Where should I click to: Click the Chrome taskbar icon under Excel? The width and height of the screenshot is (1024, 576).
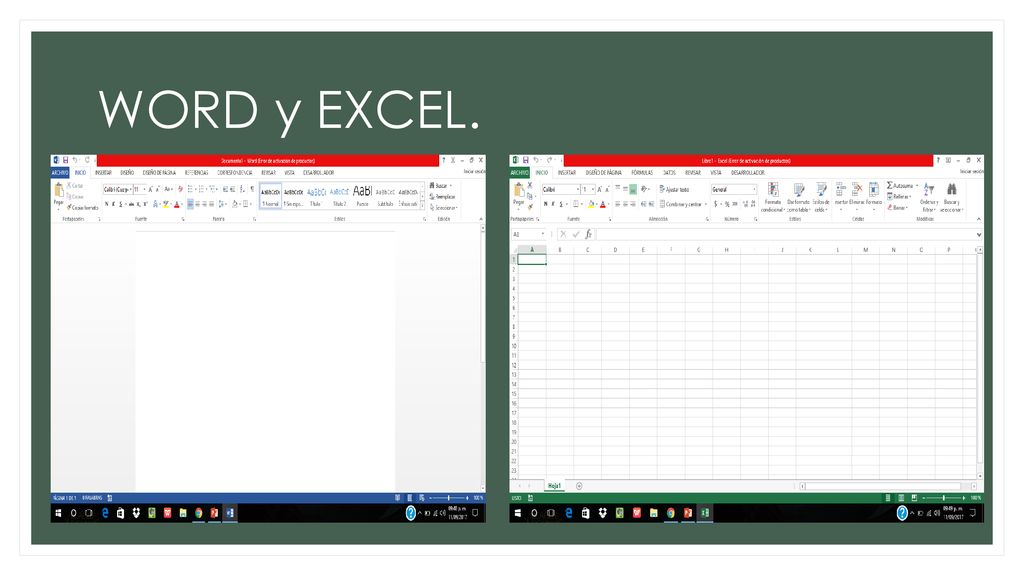[670, 513]
